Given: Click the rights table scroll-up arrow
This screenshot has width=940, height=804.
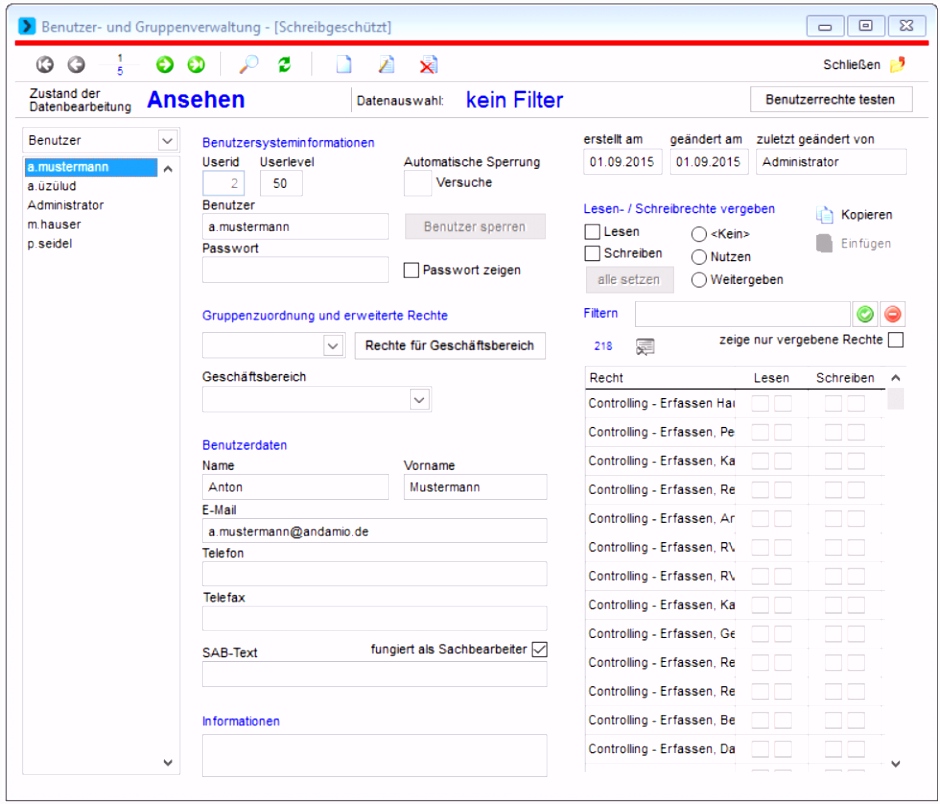Looking at the screenshot, I should pos(896,378).
